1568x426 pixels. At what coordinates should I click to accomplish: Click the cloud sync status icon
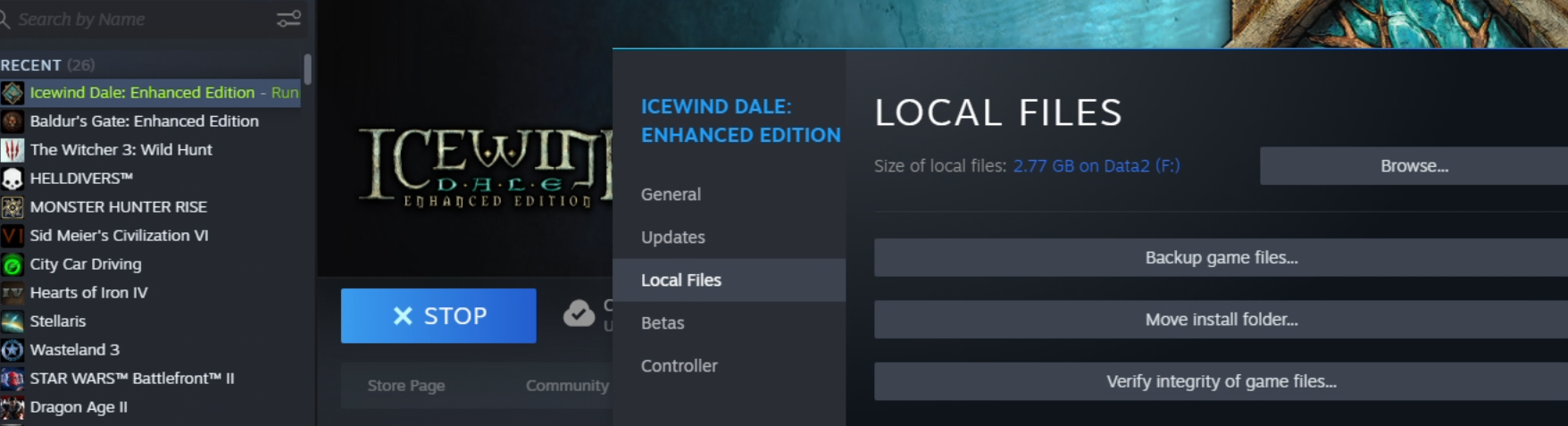tap(579, 313)
